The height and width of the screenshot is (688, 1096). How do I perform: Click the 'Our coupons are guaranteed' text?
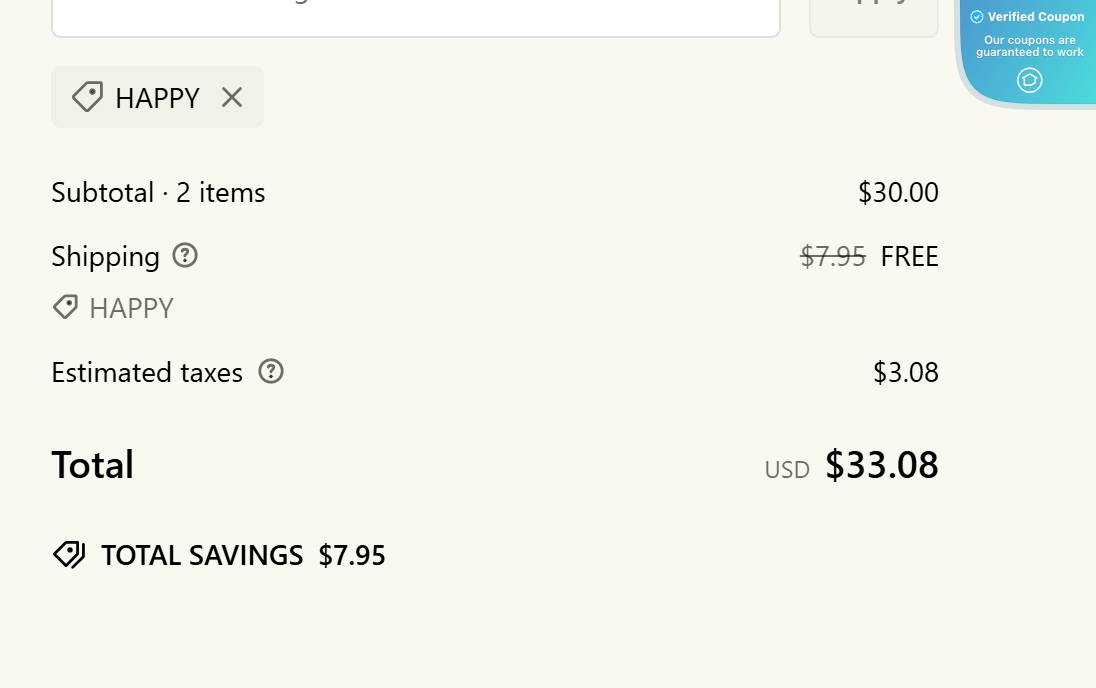(1029, 46)
